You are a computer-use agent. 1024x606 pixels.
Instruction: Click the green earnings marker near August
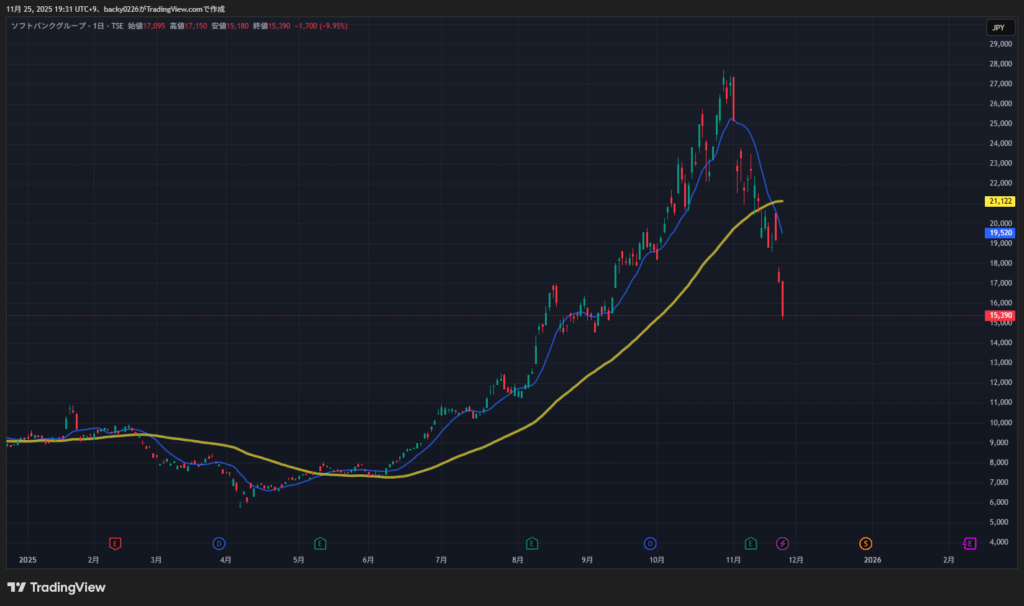[532, 543]
